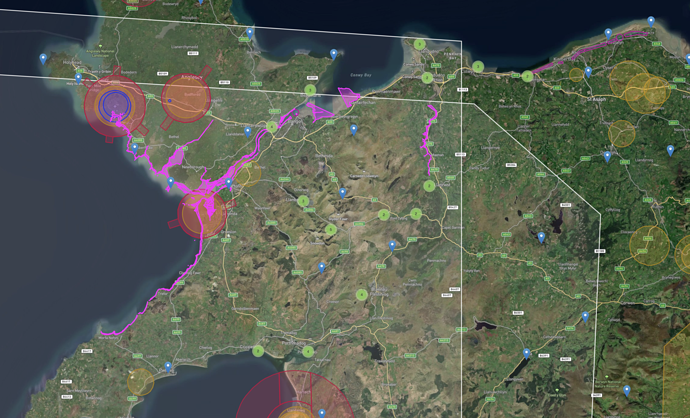Select the yellow circle near Bethel by the Menai Strait
Viewport: 690px width, 418px height.
pos(248,173)
